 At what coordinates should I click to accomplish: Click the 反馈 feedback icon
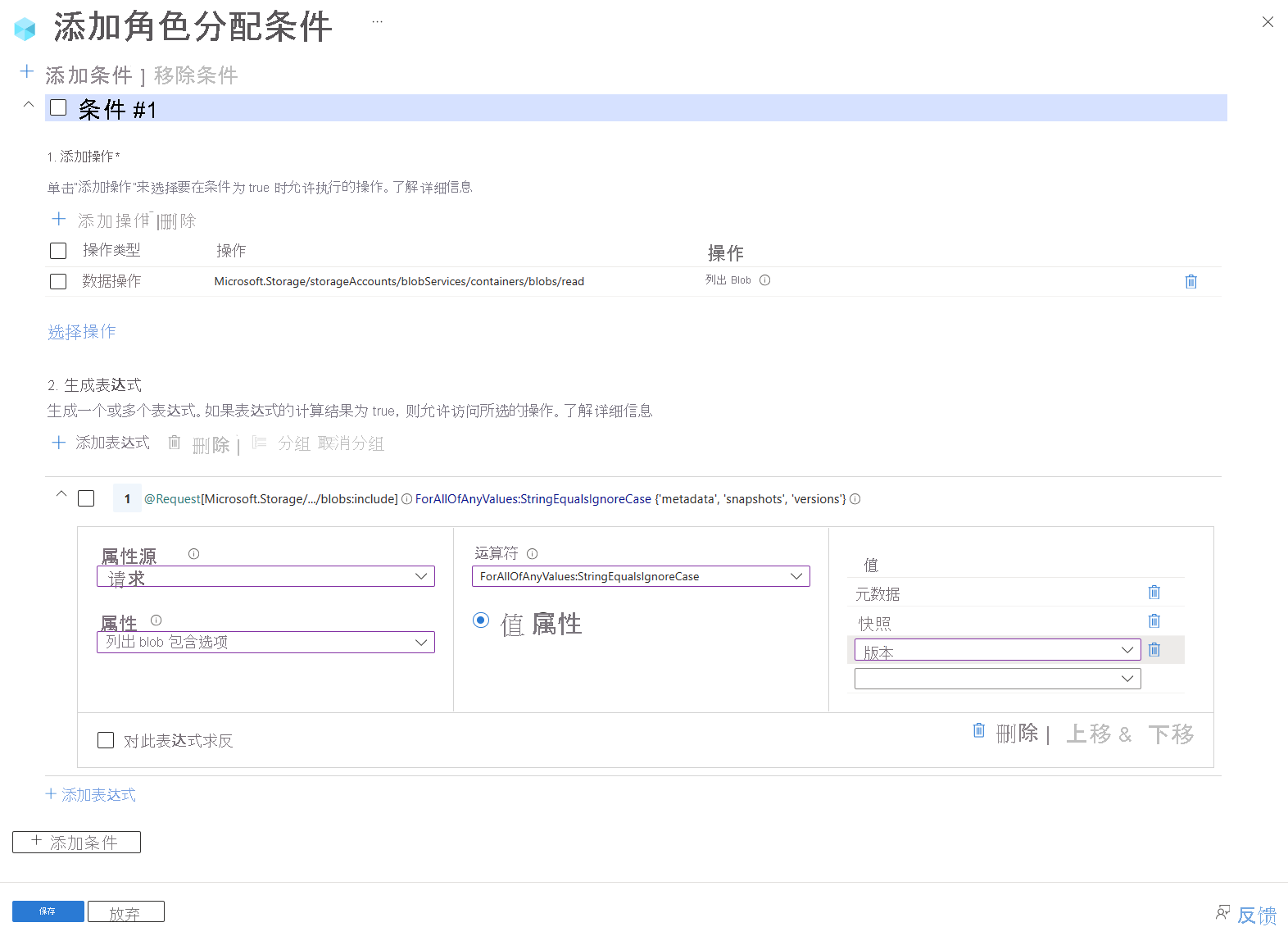[1223, 912]
